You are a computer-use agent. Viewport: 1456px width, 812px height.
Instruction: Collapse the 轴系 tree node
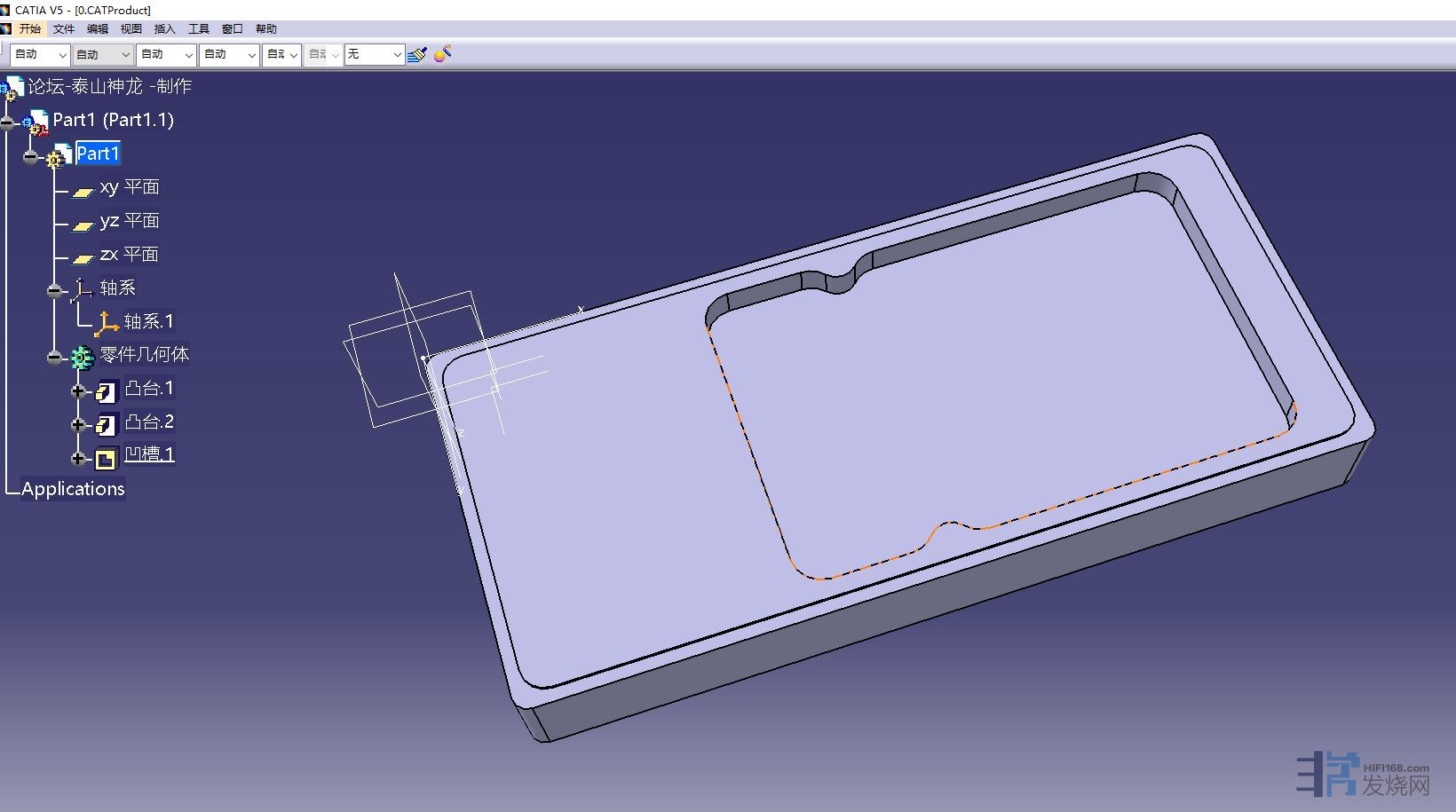[55, 290]
